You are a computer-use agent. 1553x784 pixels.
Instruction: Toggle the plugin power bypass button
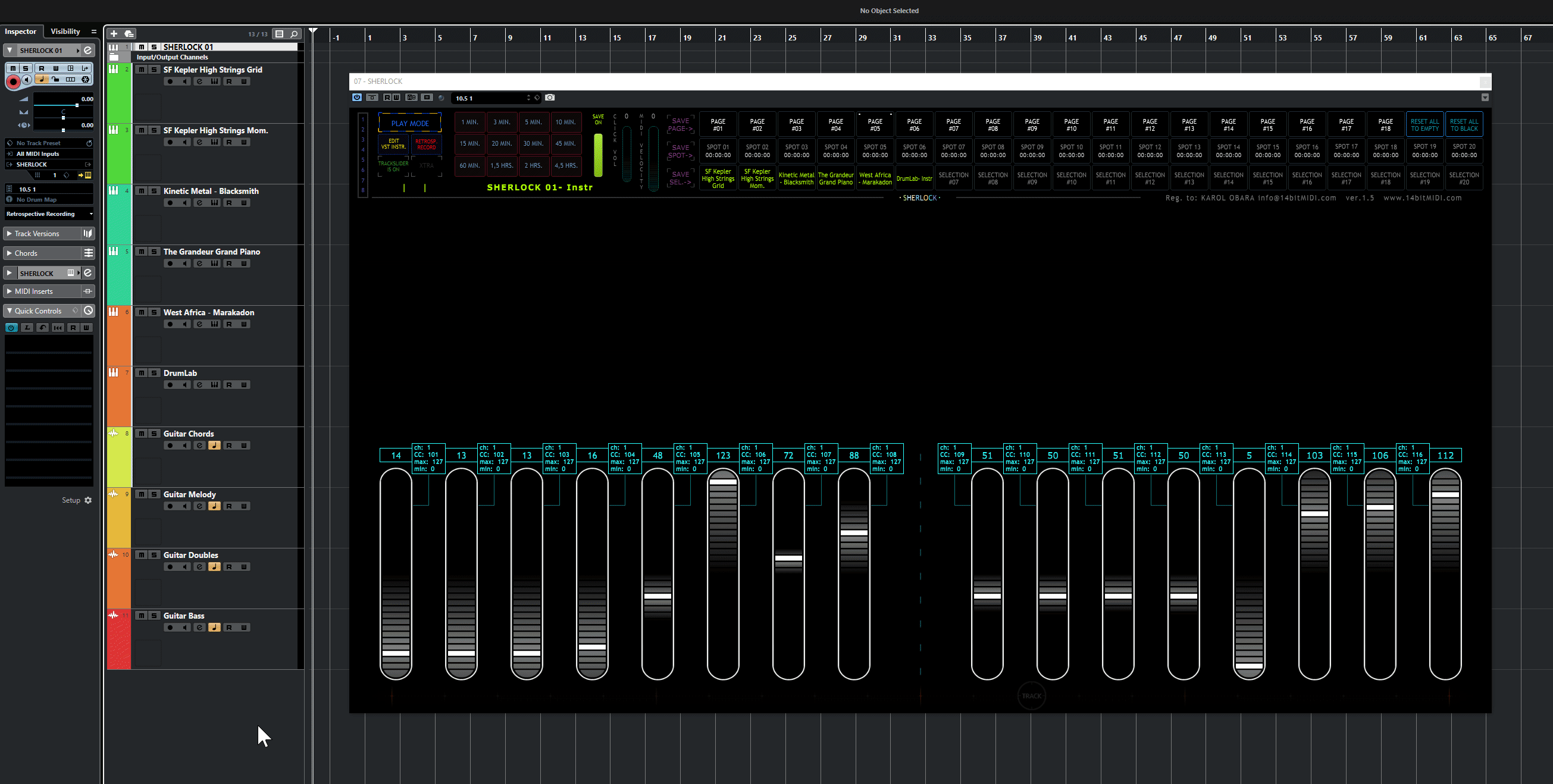click(357, 98)
